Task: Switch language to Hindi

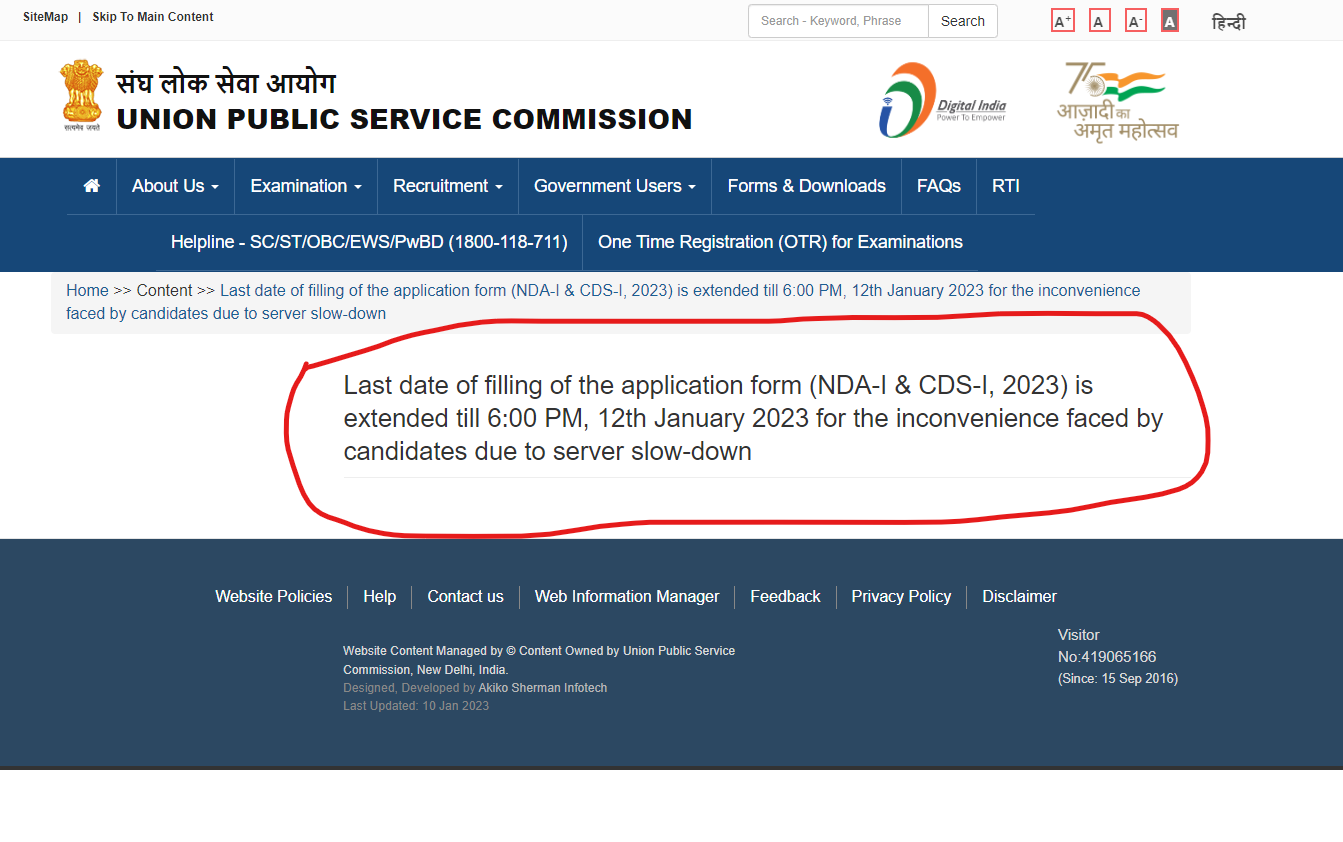Action: [1228, 22]
